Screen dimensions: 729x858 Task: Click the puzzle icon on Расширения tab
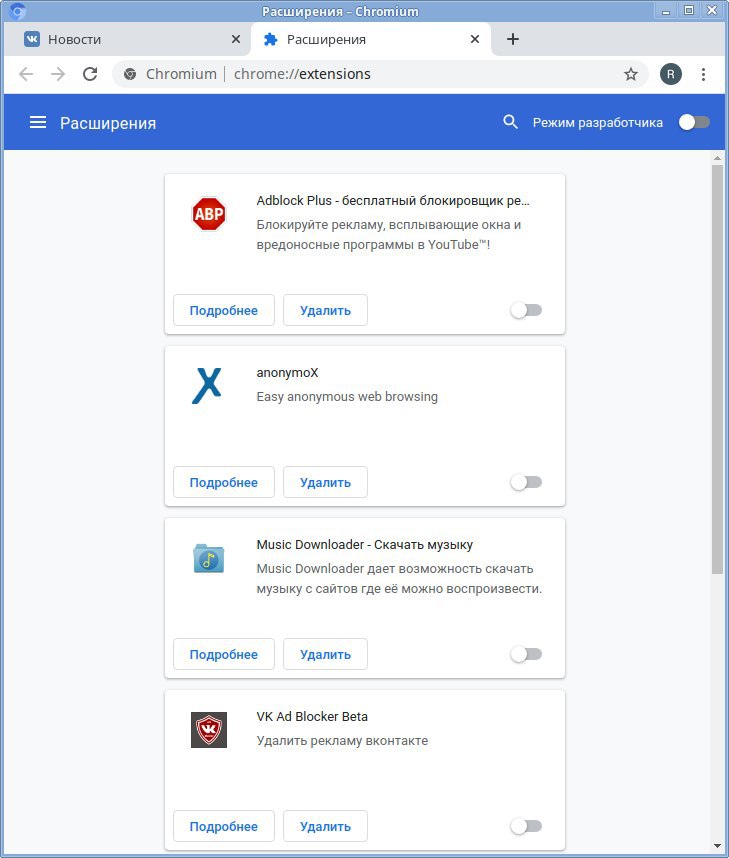point(270,39)
